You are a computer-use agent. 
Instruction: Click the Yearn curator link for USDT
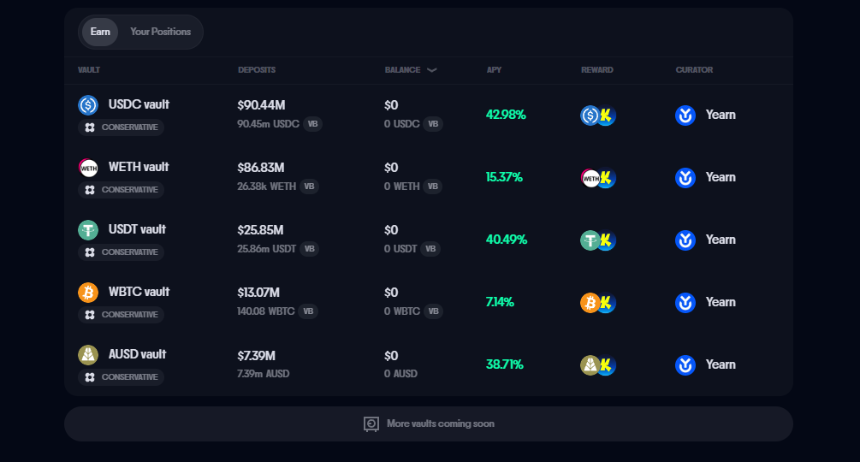tap(720, 240)
